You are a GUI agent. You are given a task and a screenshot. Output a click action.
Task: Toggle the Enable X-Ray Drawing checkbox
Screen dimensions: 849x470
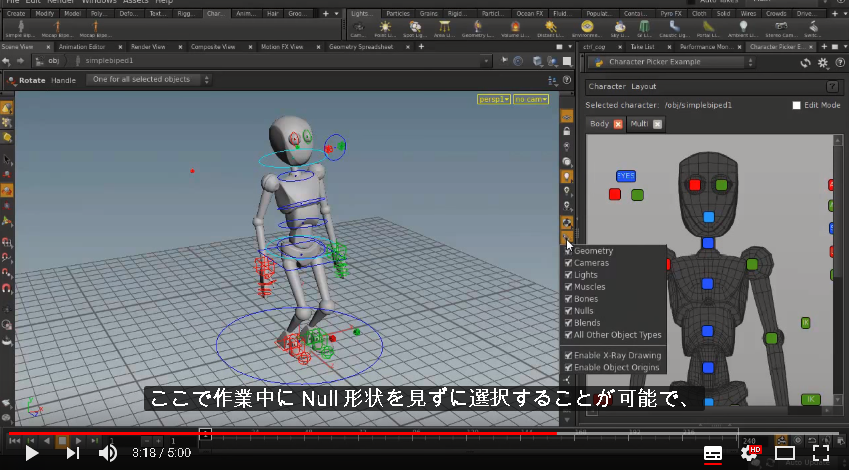(x=568, y=355)
